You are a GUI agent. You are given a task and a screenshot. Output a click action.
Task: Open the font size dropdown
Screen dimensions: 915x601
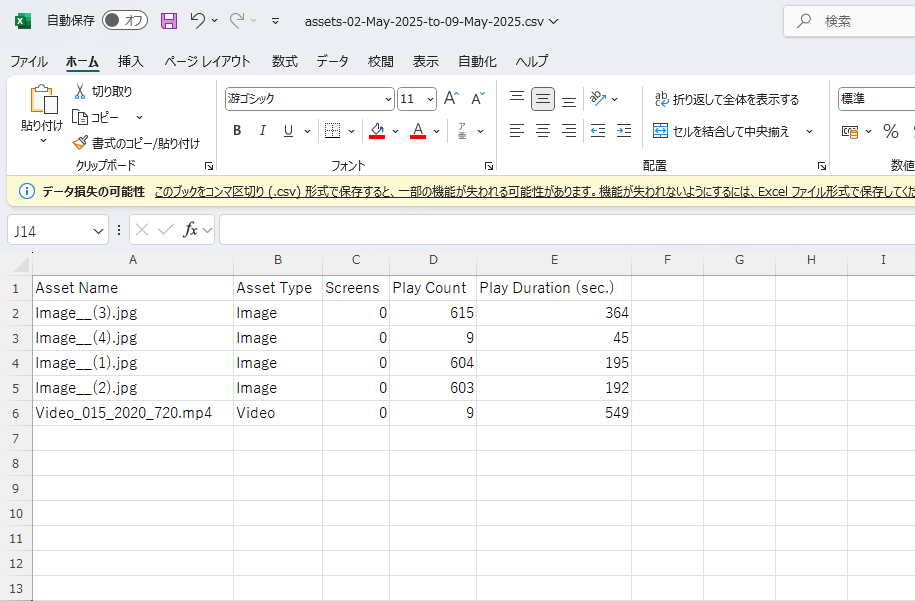[431, 99]
